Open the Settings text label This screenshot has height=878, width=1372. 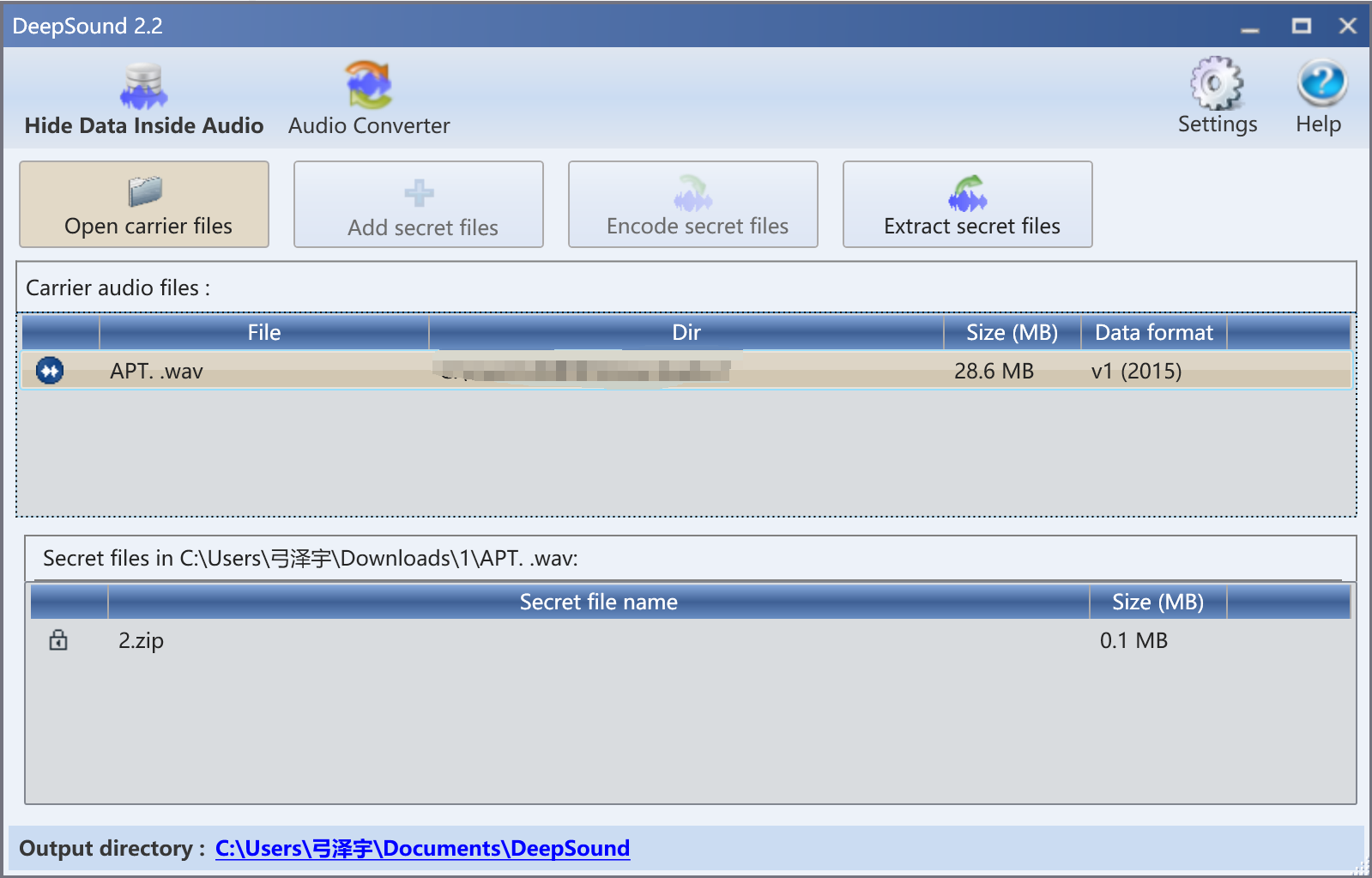[1218, 124]
